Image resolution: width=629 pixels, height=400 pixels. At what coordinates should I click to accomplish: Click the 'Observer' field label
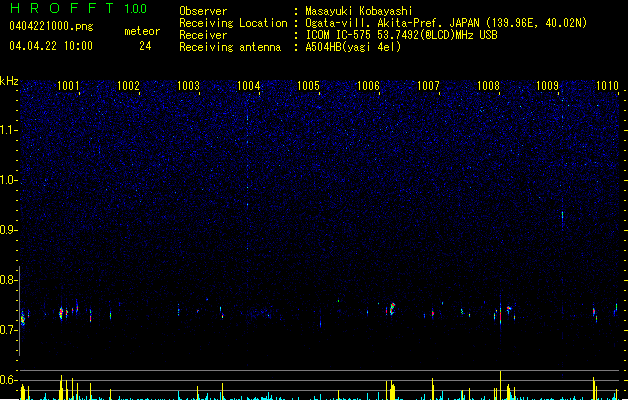tap(203, 11)
